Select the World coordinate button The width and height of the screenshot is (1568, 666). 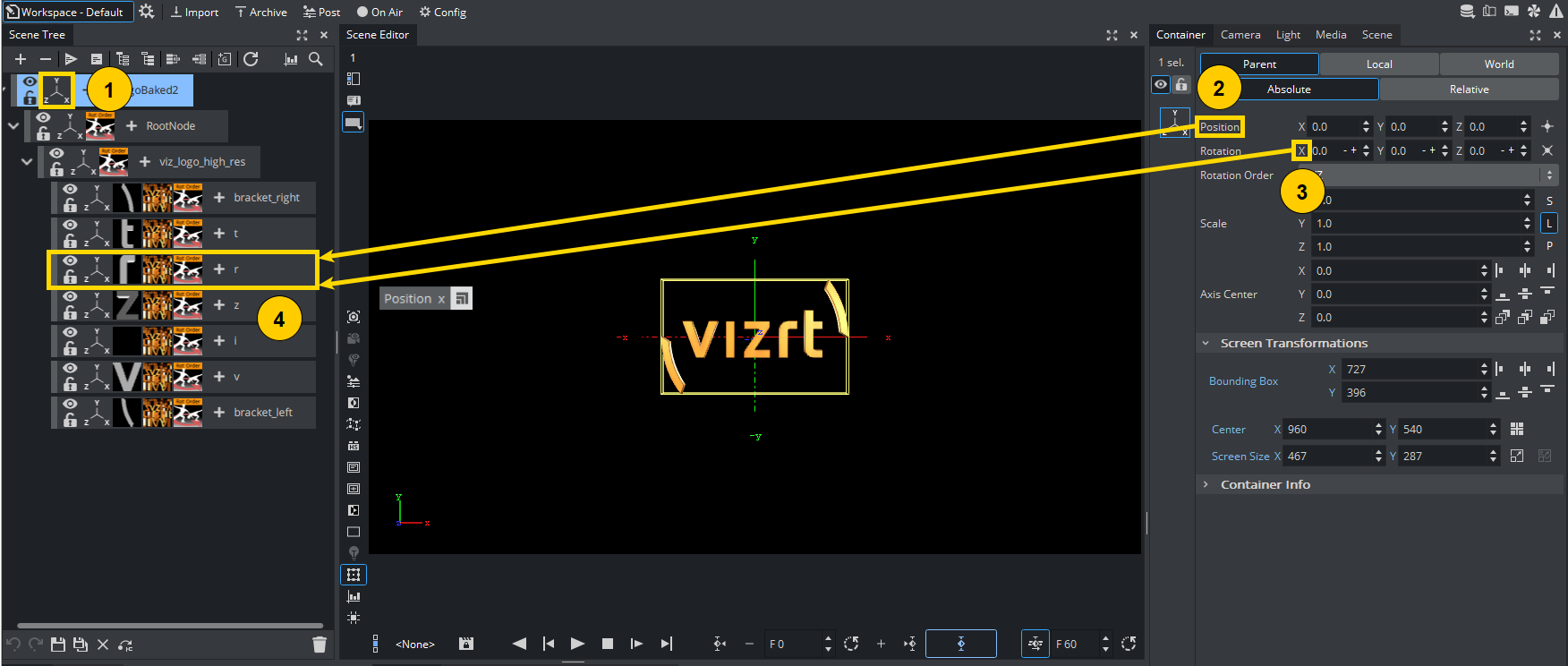[x=1499, y=64]
